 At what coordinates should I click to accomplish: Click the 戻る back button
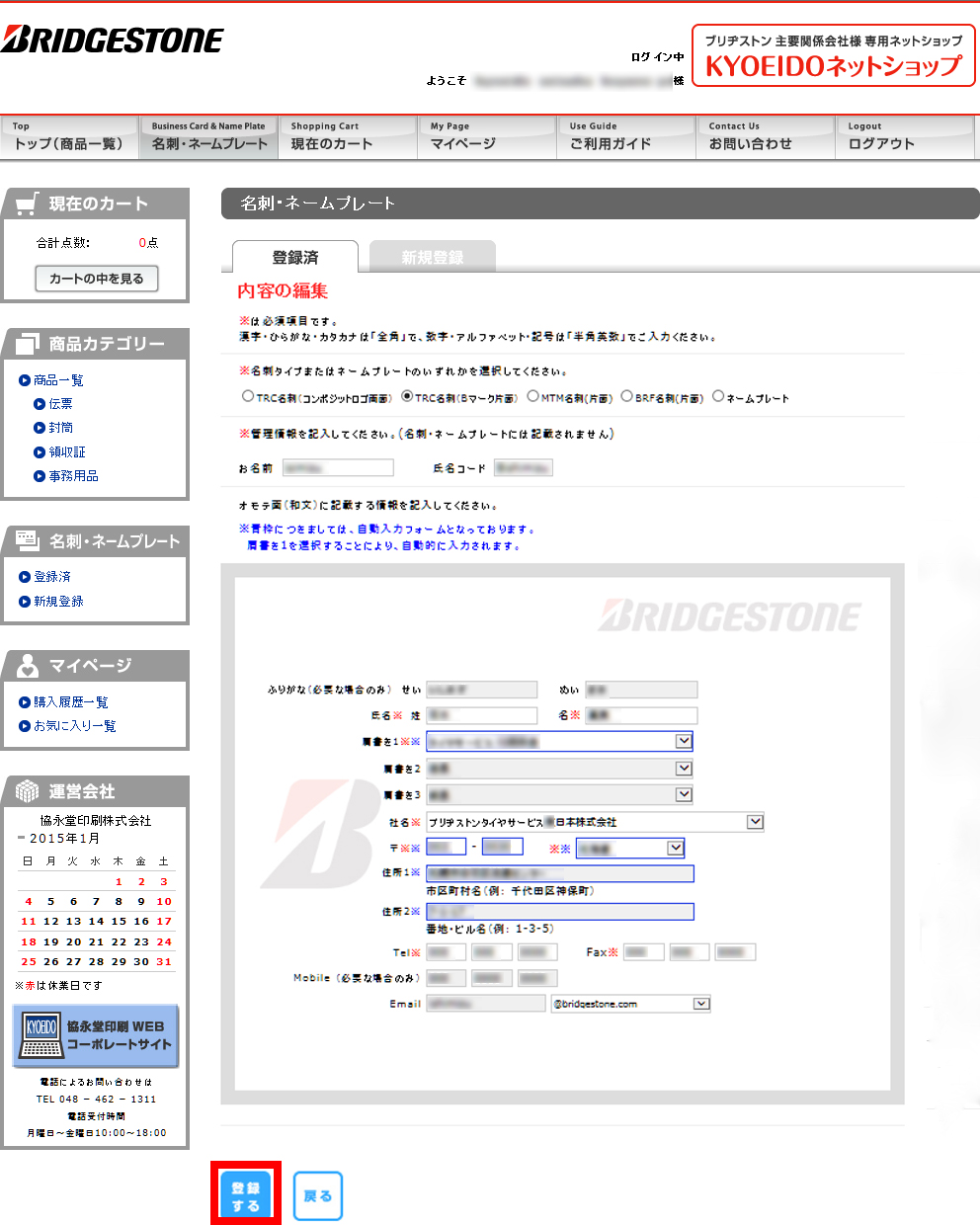318,1196
